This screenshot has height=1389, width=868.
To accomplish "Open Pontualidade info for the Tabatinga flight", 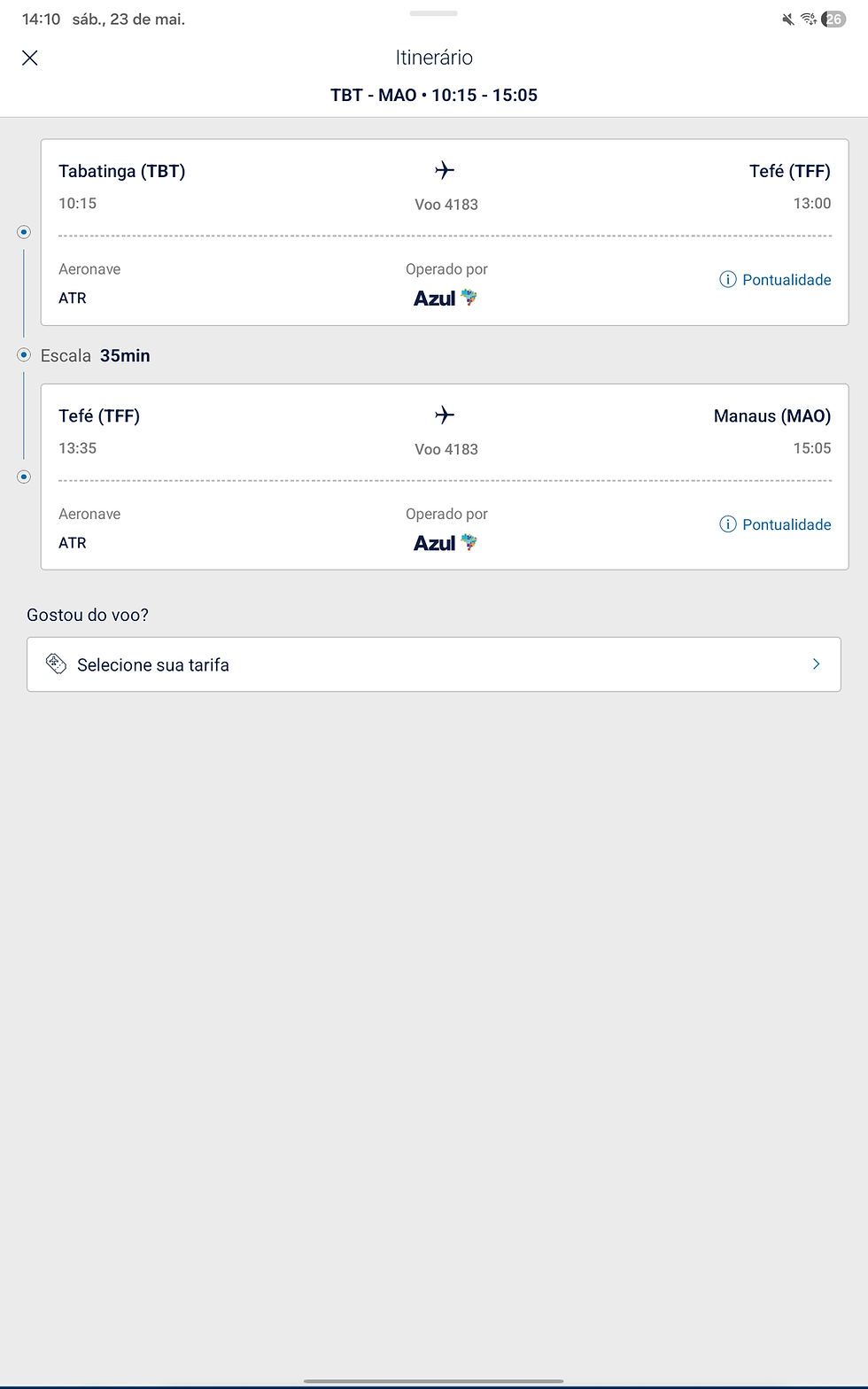I will [775, 280].
